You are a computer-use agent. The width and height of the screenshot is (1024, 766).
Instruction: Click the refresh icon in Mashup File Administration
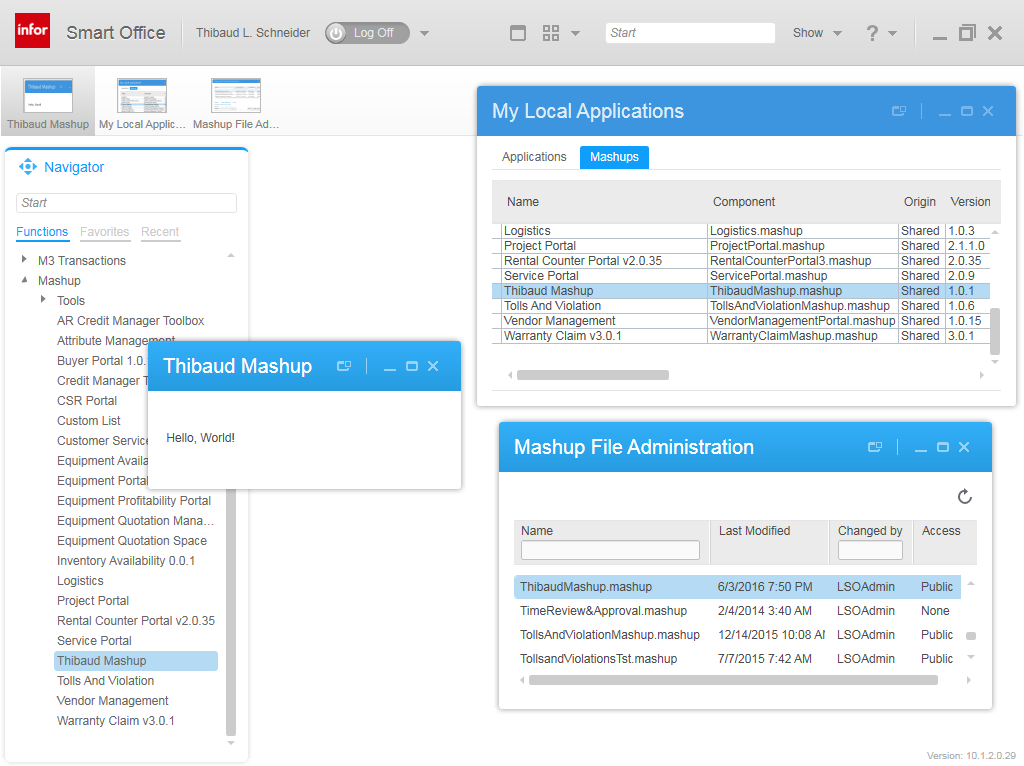click(x=964, y=497)
